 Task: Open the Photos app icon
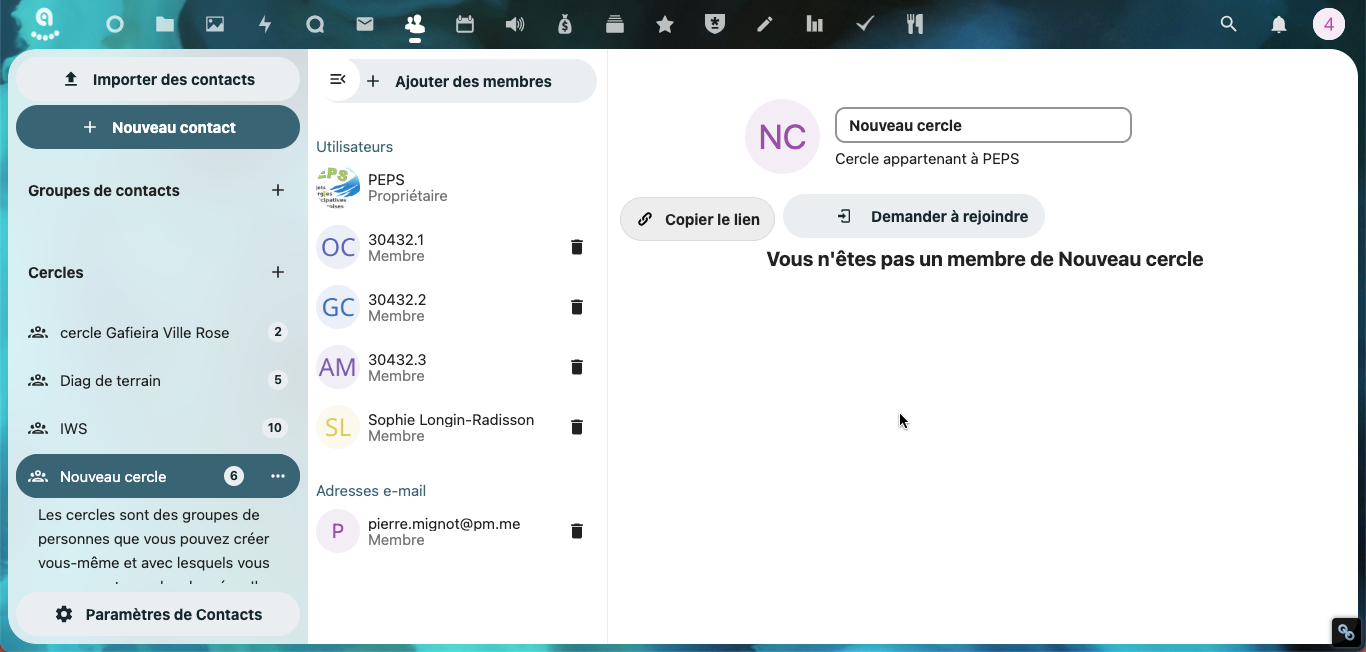click(x=215, y=25)
